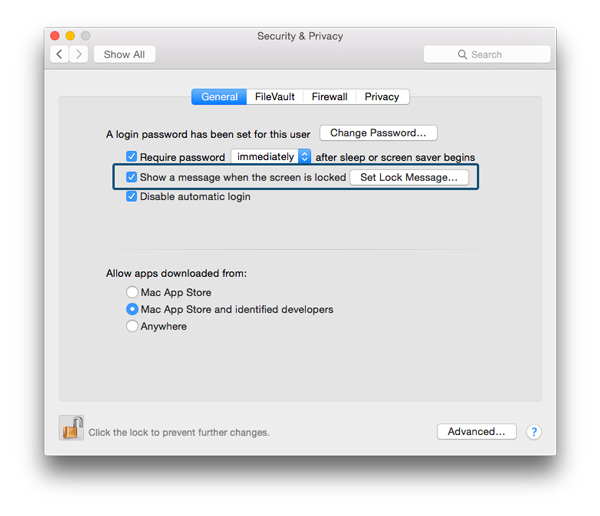Screen dimensions: 600x516
Task: Close the Security & Privacy window
Action: (55, 36)
